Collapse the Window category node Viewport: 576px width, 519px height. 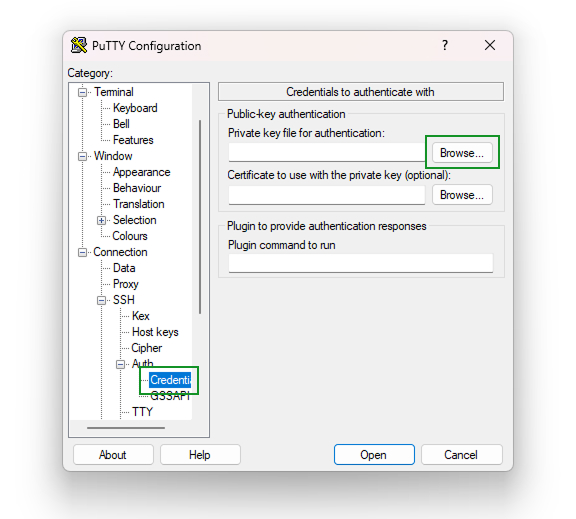[83, 156]
